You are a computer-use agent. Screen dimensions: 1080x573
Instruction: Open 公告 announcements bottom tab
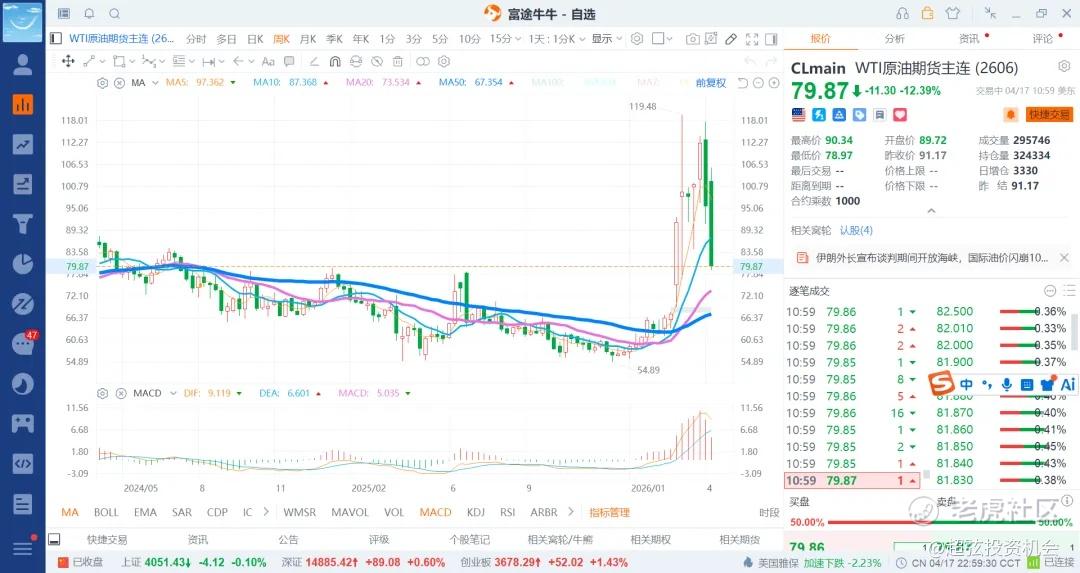(288, 539)
